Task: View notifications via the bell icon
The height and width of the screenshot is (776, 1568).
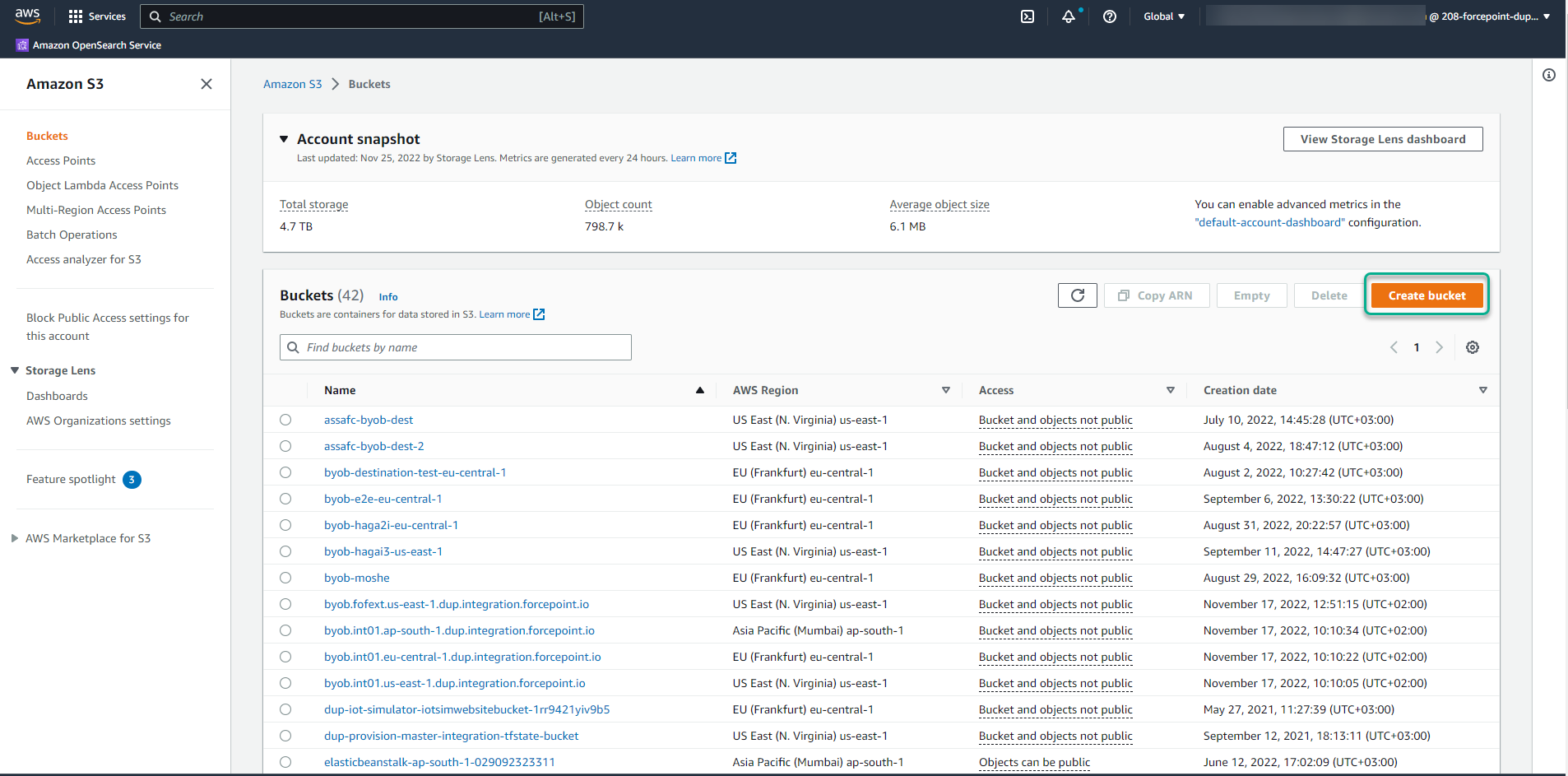Action: [1068, 16]
